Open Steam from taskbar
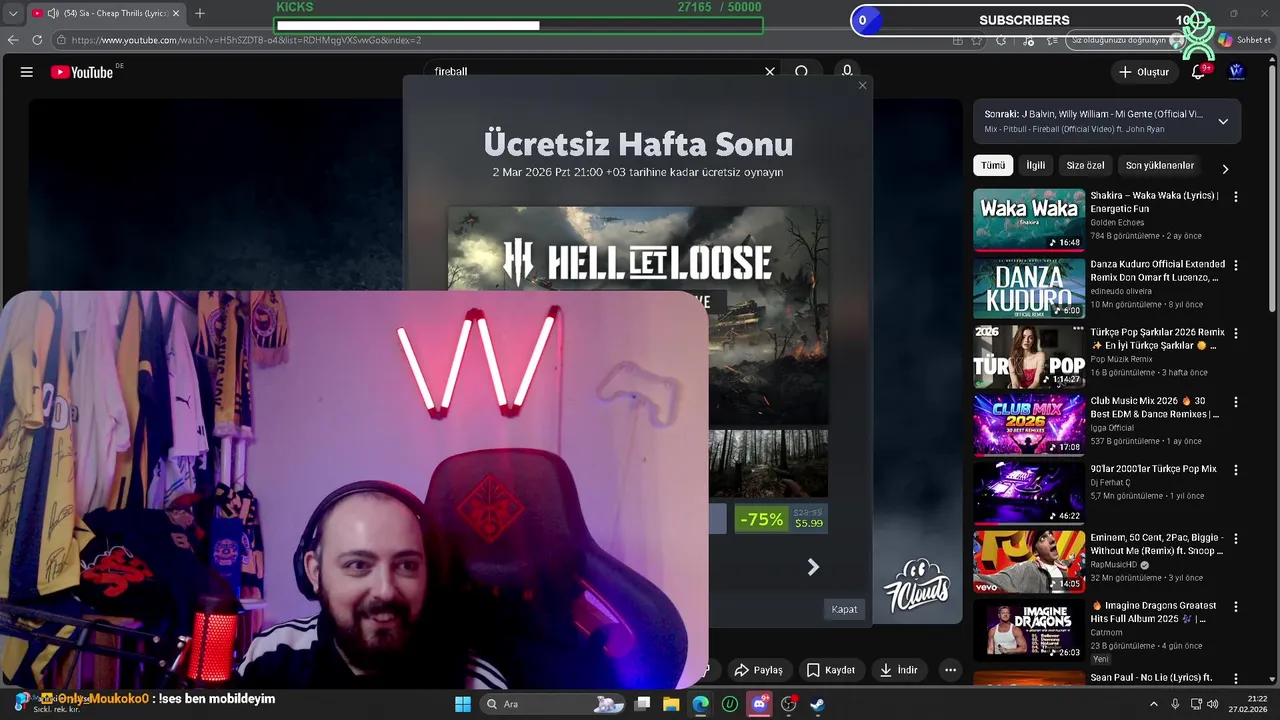This screenshot has width=1280, height=720. (x=817, y=704)
